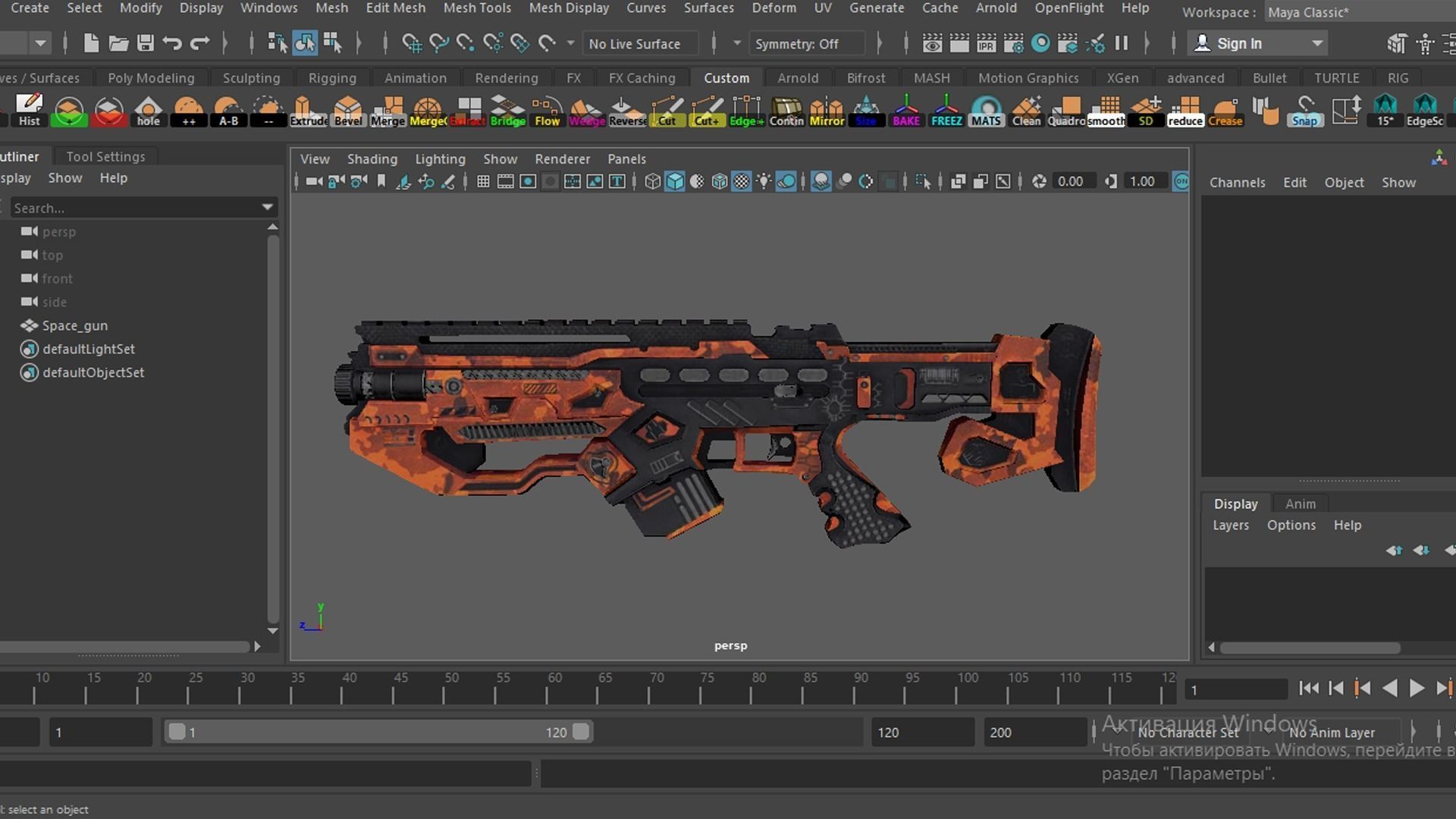Open Options in the layer editor

1291,526
